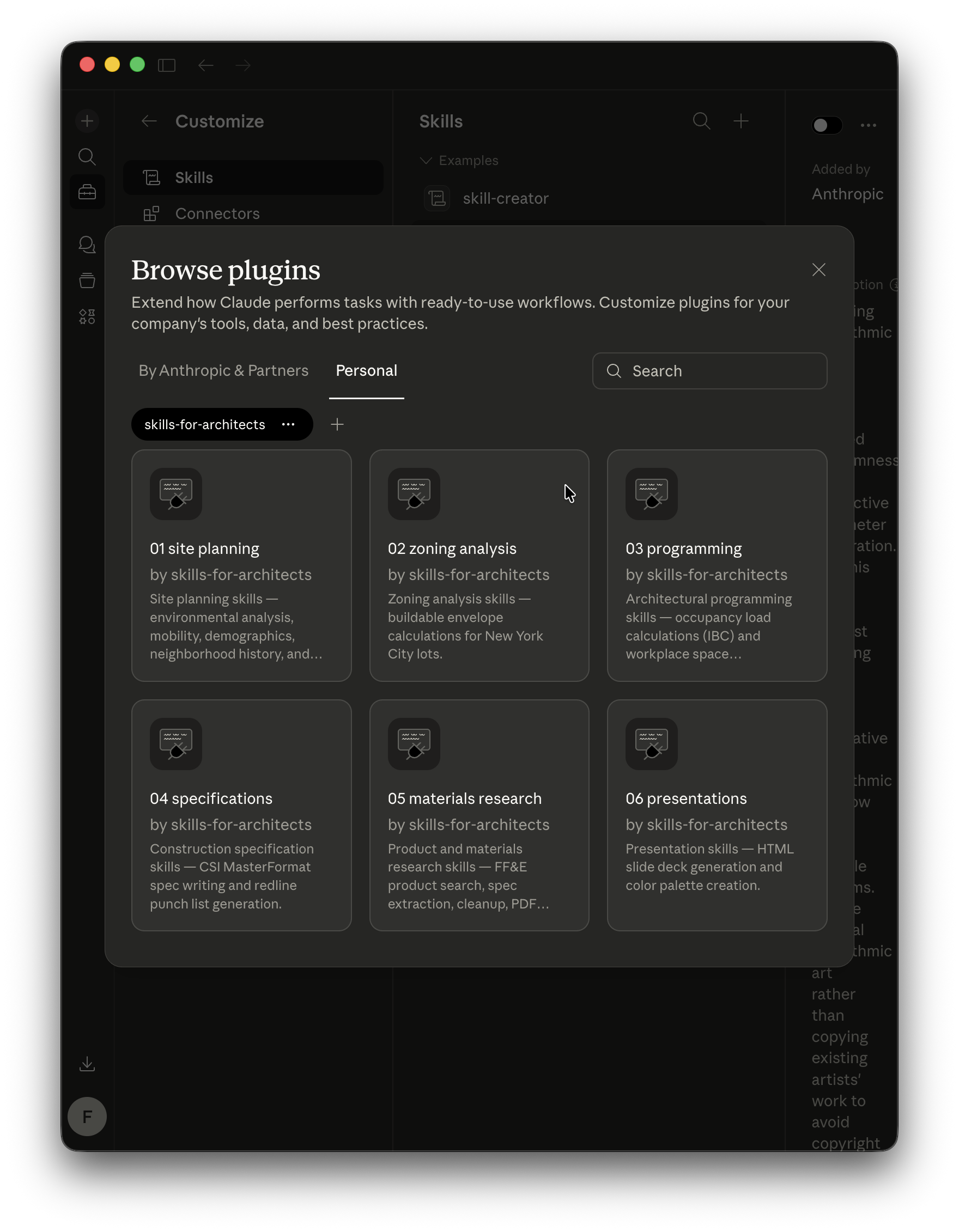This screenshot has height=1232, width=959.
Task: Click the plugin Search field
Action: tap(709, 370)
